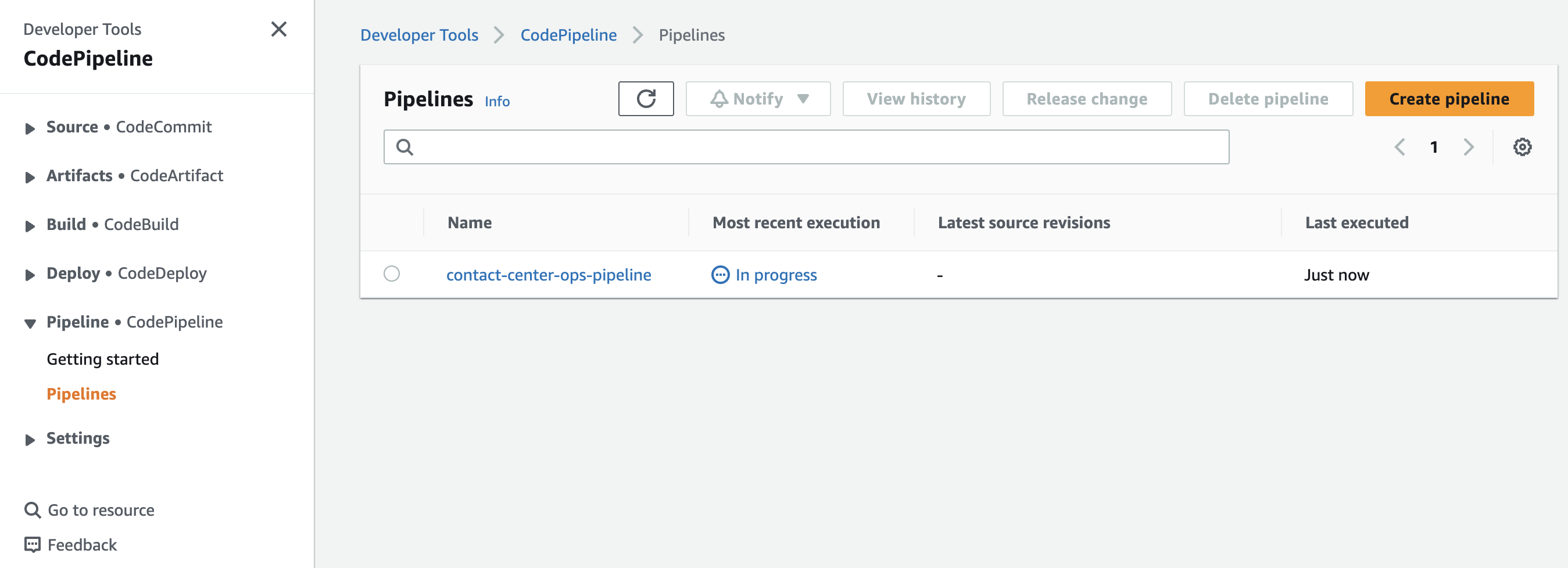Go to previous page of pipelines
Viewport: 1568px width, 568px height.
(1400, 146)
